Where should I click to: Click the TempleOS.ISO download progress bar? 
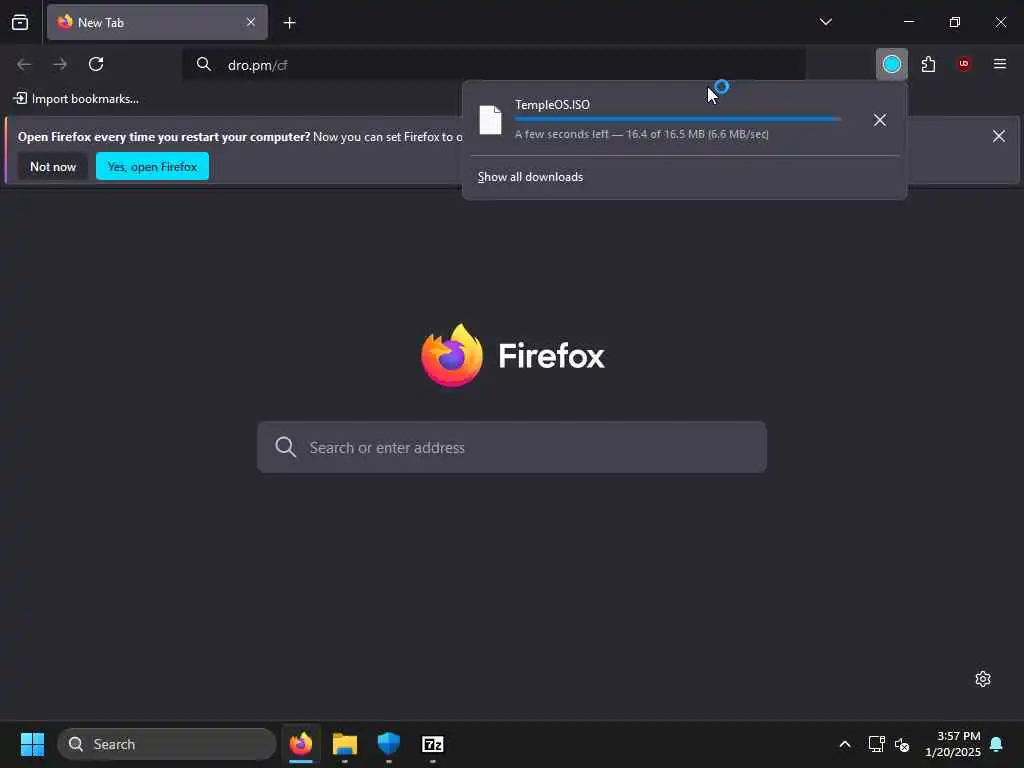tap(678, 119)
